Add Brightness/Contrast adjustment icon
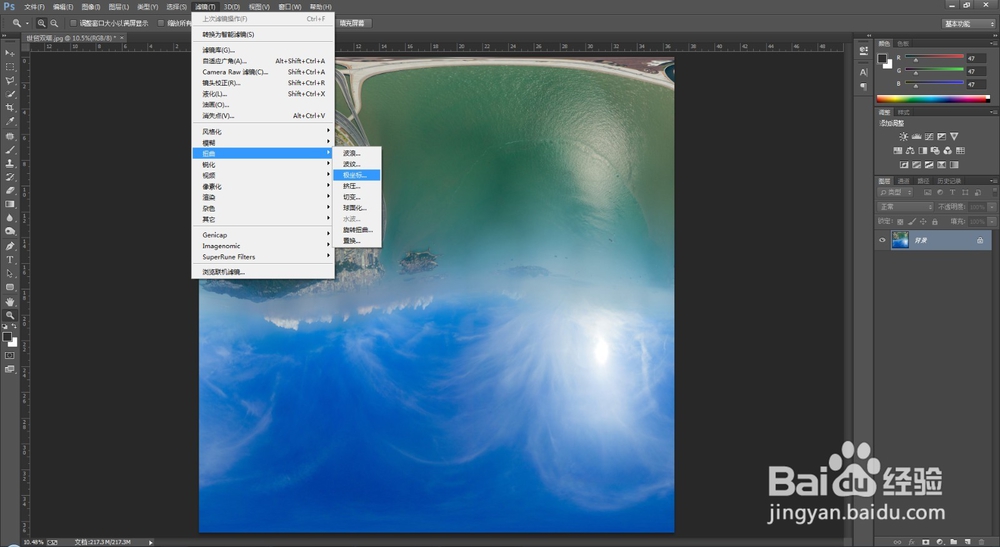 coord(904,136)
